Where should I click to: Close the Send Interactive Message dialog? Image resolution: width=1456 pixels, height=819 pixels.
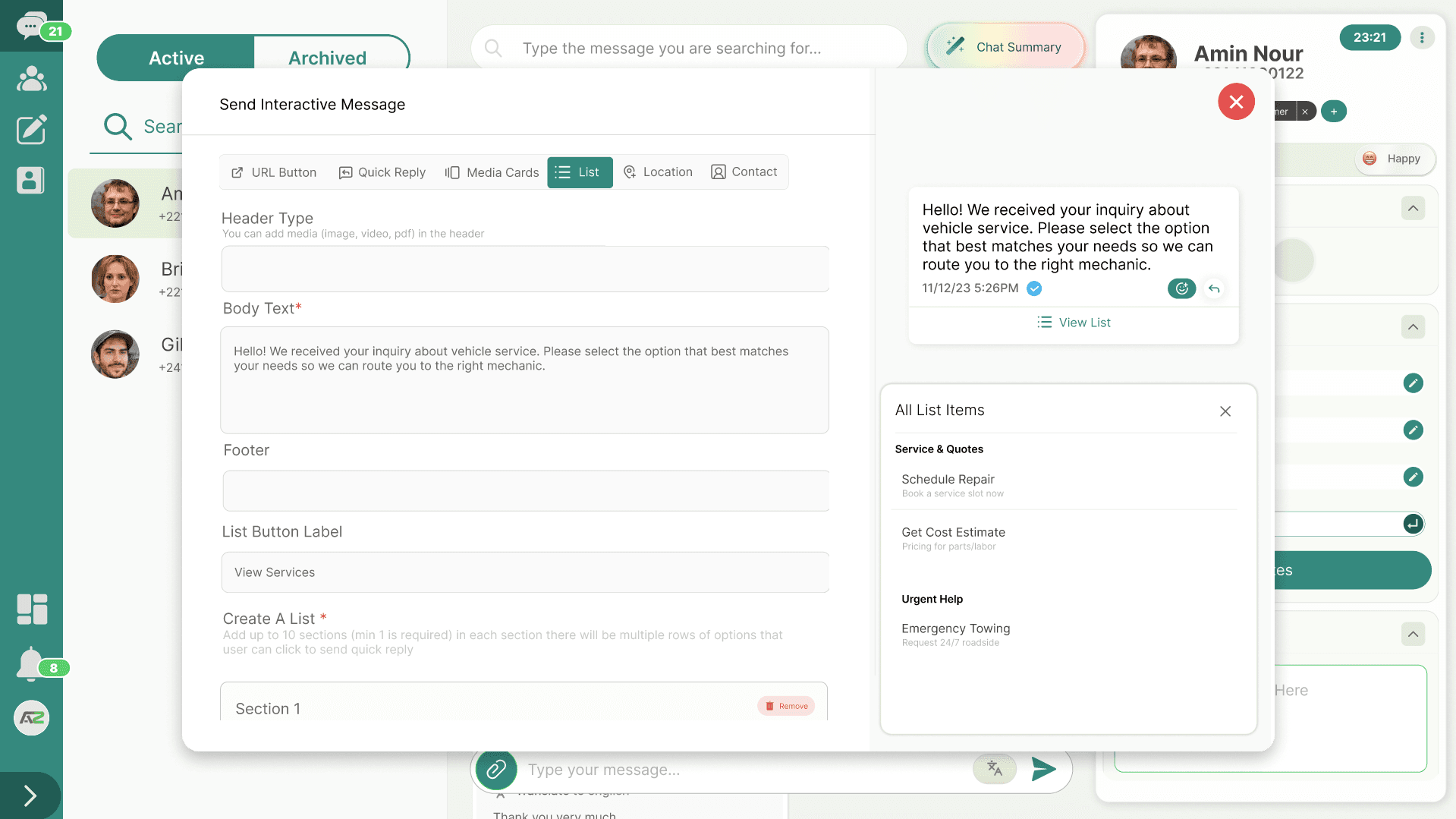click(1236, 102)
